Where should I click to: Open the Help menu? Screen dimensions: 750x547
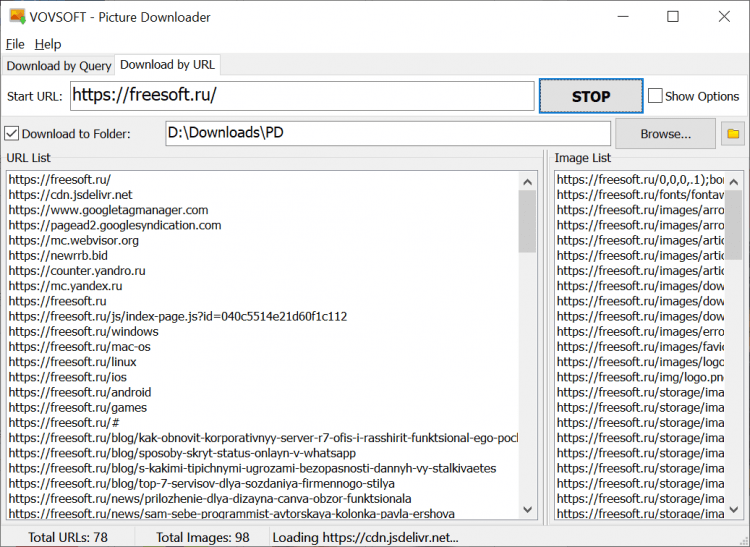48,44
